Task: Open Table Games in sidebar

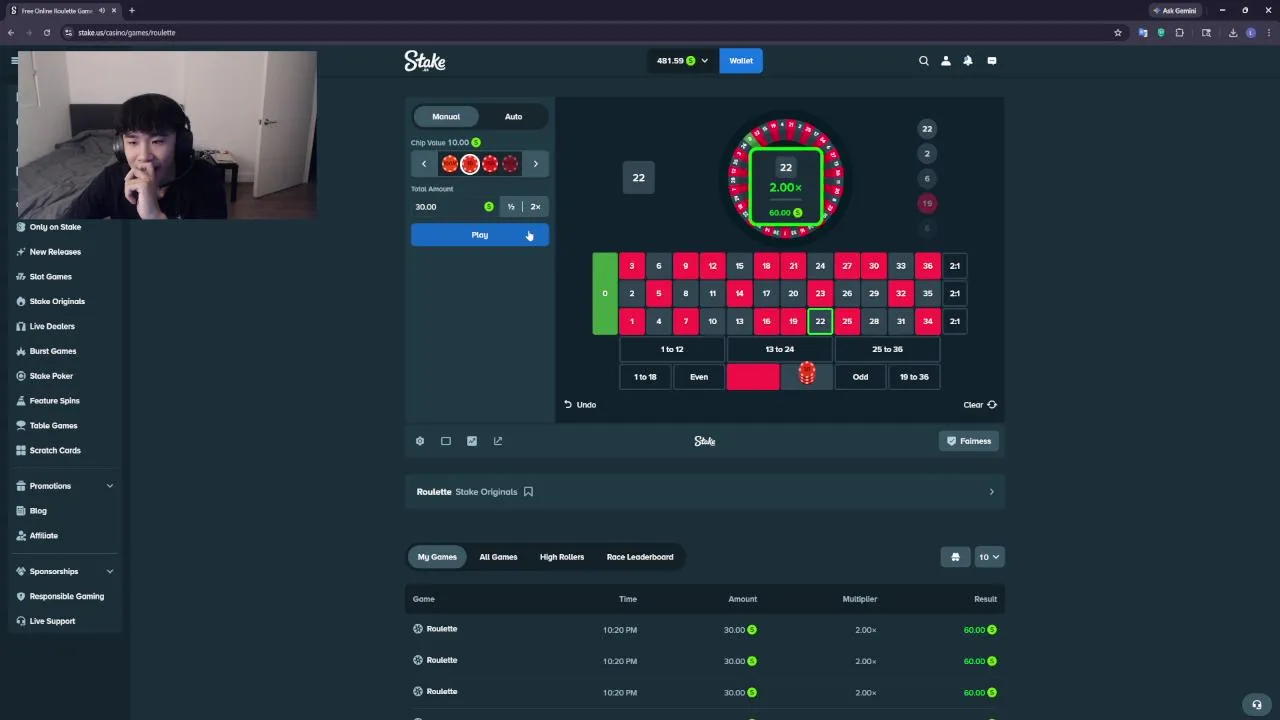Action: click(x=53, y=426)
